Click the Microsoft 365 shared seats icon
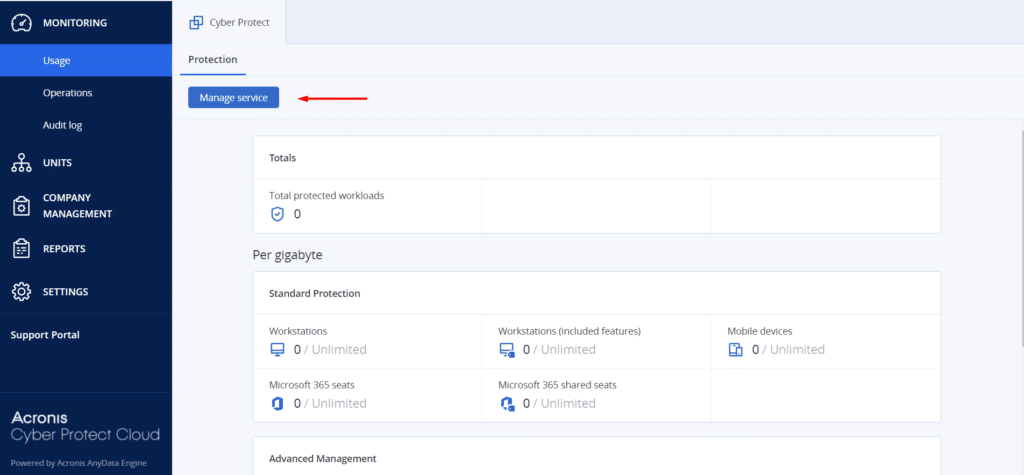The width and height of the screenshot is (1024, 475). tap(507, 404)
